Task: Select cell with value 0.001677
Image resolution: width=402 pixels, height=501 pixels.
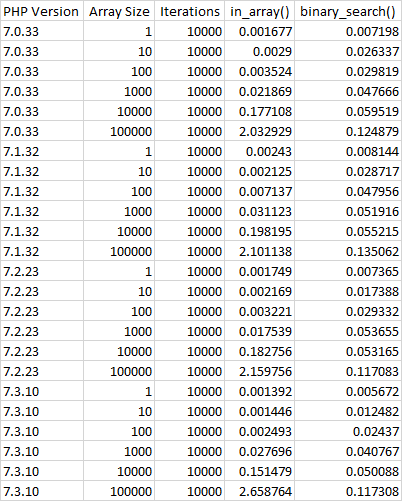Action: click(260, 31)
